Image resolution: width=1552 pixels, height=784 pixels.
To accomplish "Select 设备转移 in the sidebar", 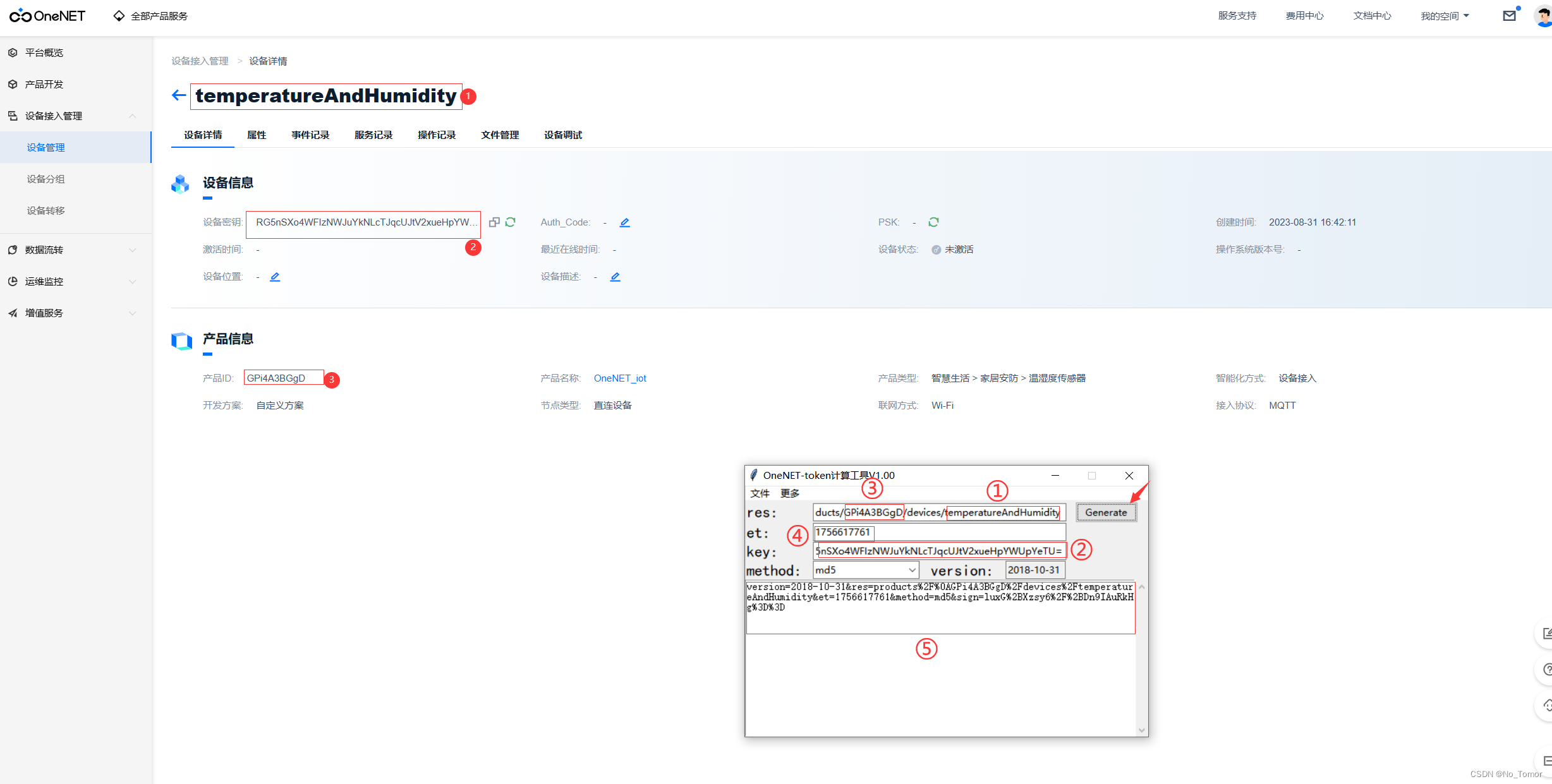I will click(x=45, y=210).
